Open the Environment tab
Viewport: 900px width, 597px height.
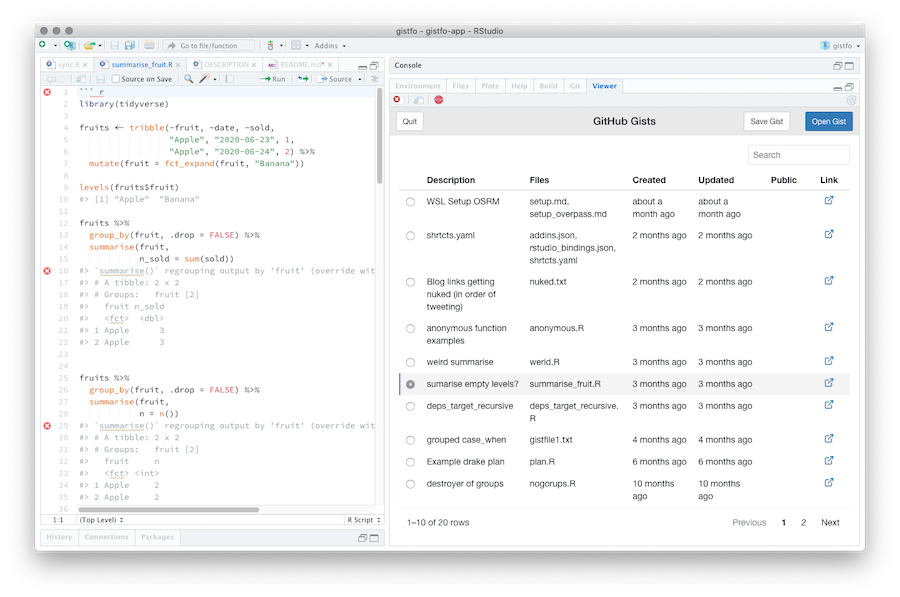418,86
